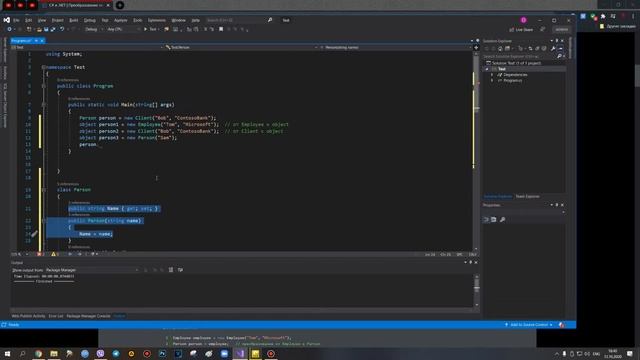This screenshot has height=360, width=640.
Task: Open the Window menu
Action: tap(178, 20)
